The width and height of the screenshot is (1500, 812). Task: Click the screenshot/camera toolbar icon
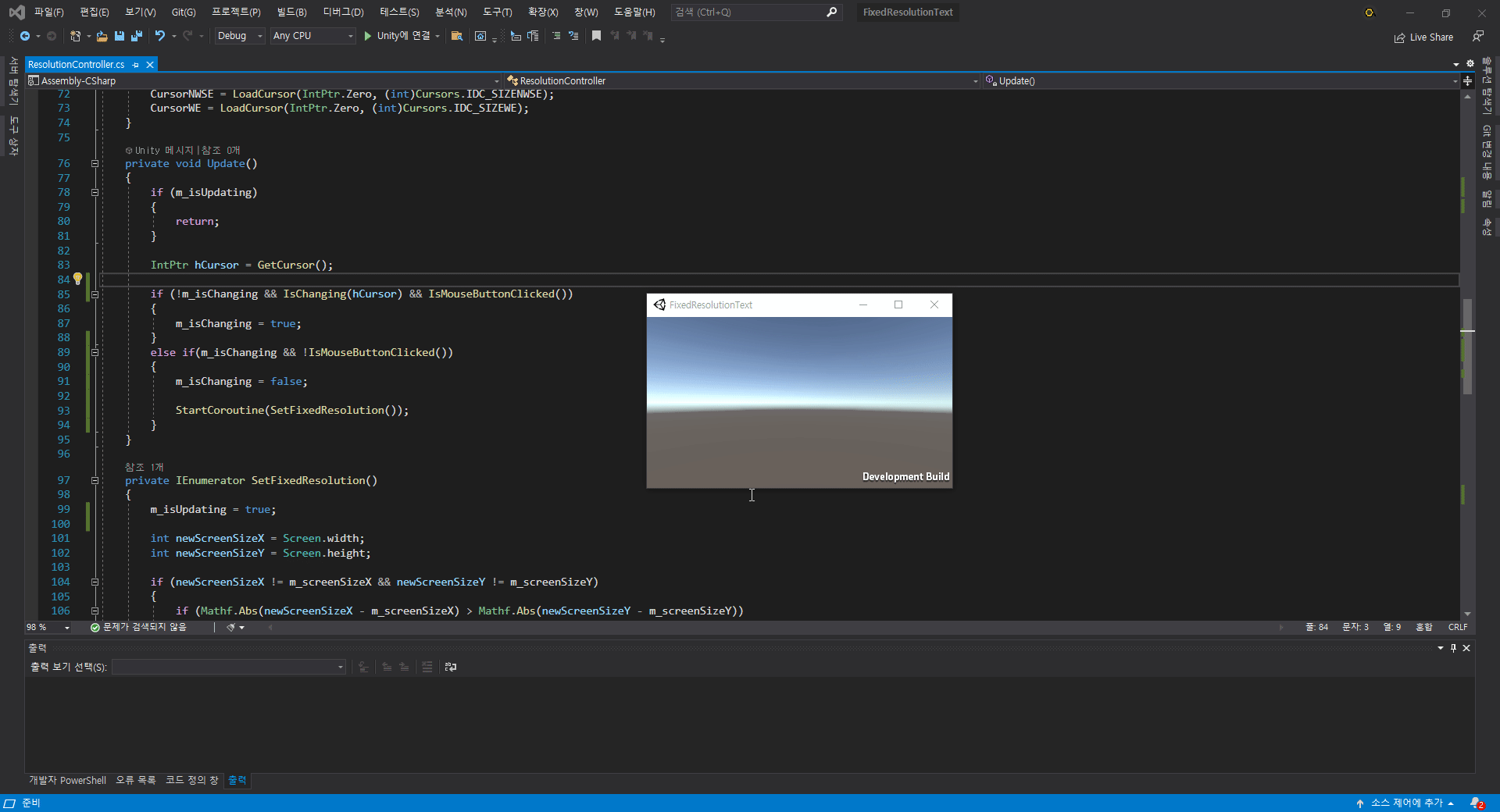tap(480, 36)
